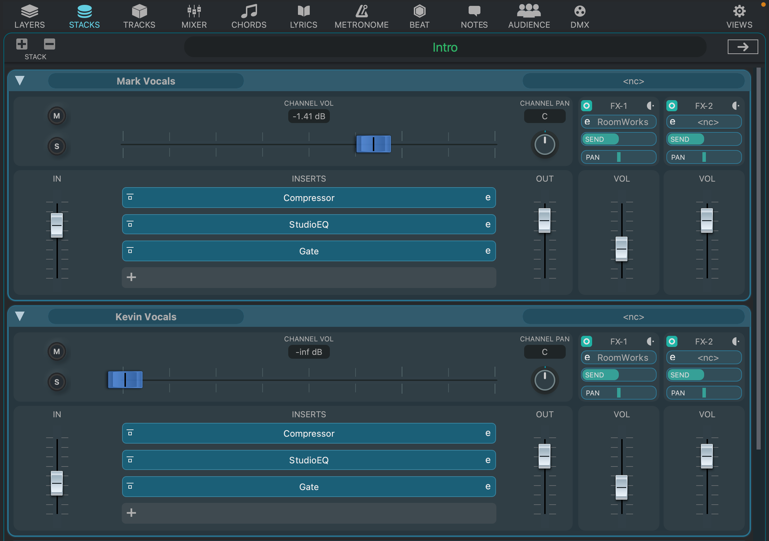Switch to the Tracks tab

[139, 16]
